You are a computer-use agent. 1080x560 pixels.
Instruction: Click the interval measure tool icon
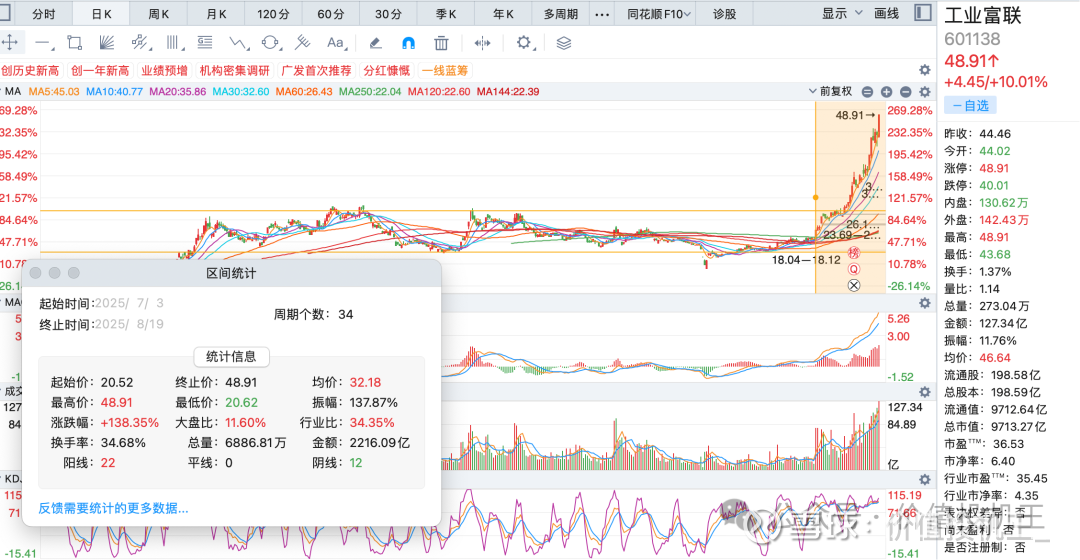[483, 43]
